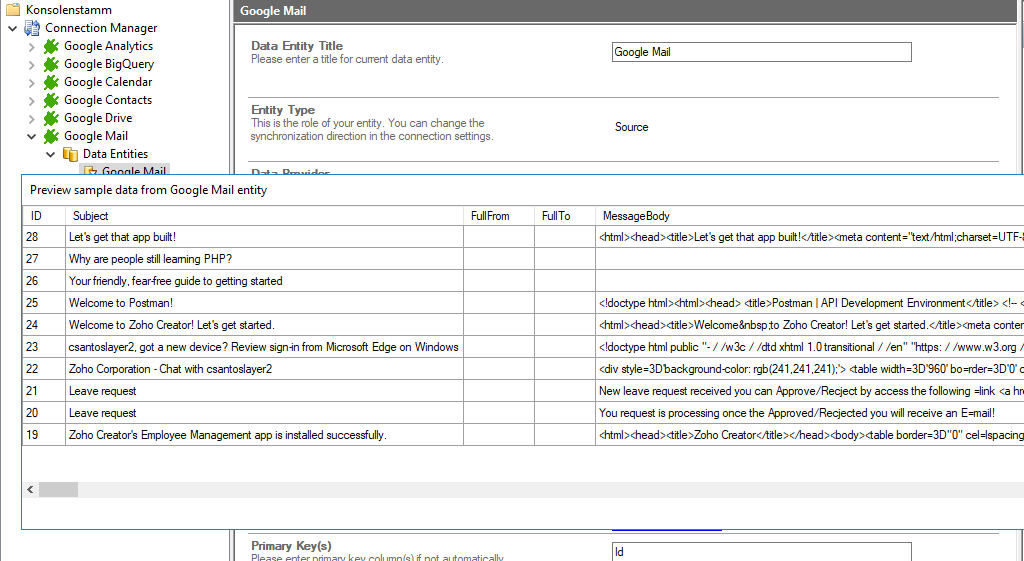The width and height of the screenshot is (1024, 561).
Task: Click the Konsolenstamm folder icon
Action: pyautogui.click(x=13, y=10)
